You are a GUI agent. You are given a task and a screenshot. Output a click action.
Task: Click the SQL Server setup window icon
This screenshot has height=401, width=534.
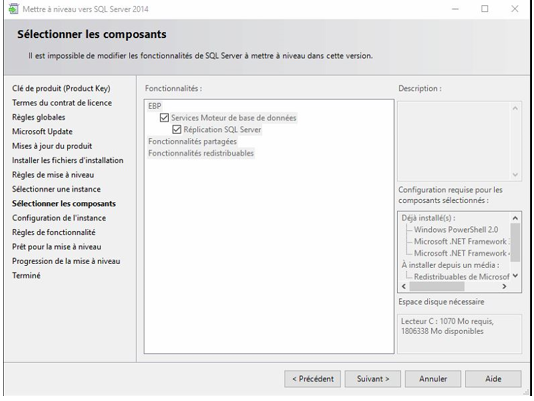[x=13, y=9]
